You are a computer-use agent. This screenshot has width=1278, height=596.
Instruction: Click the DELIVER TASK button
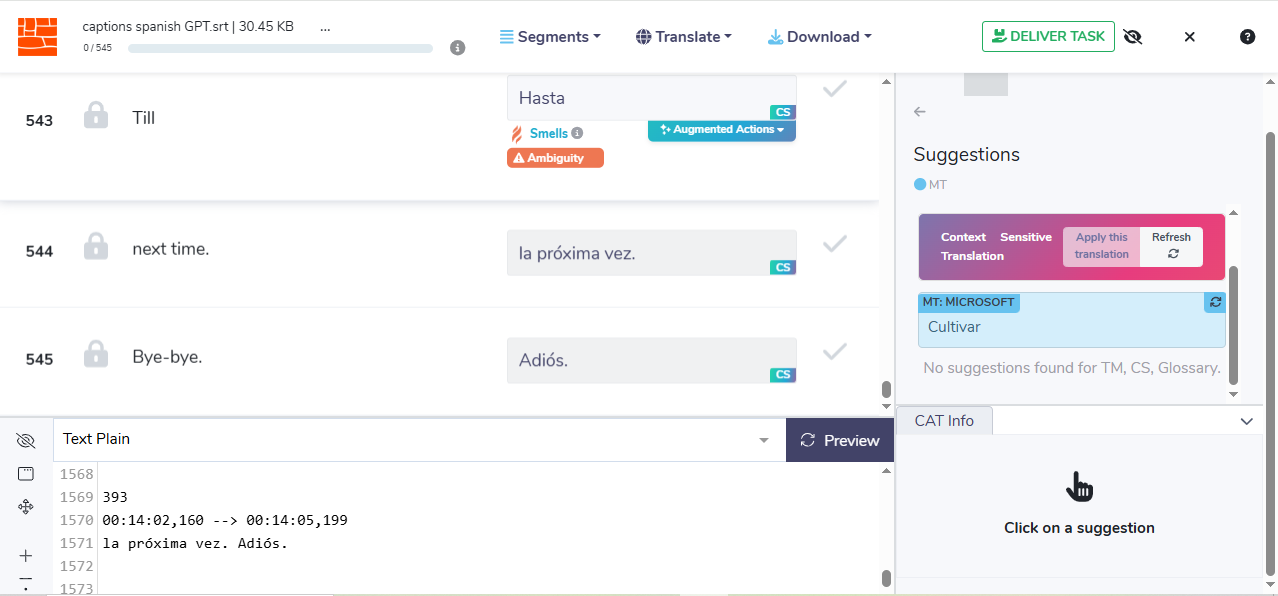pos(1048,36)
